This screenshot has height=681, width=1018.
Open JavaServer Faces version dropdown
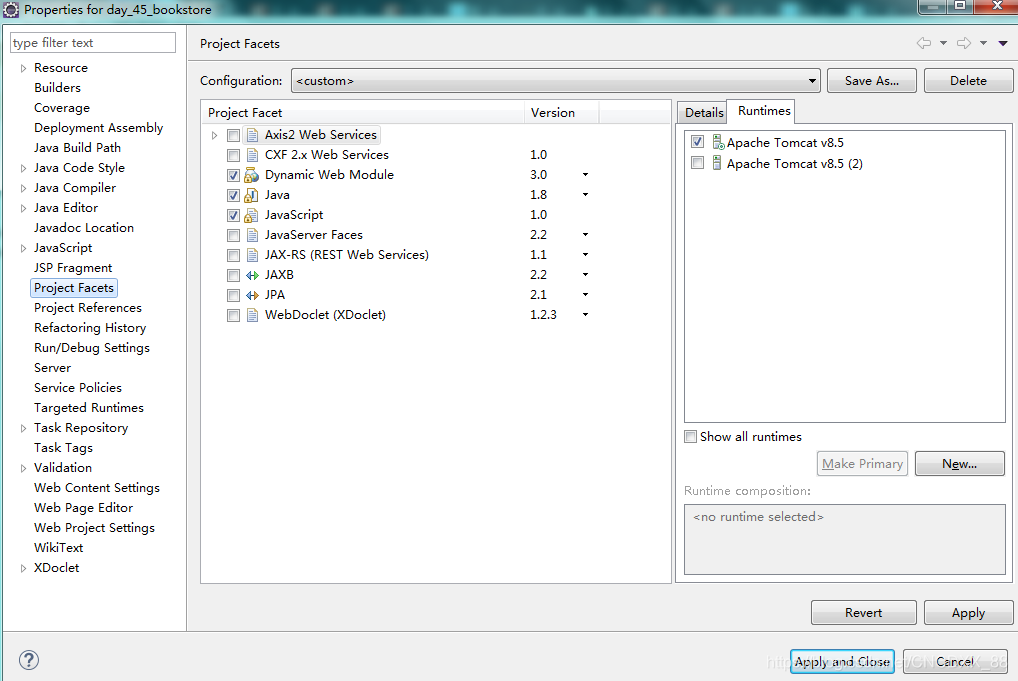pos(585,234)
